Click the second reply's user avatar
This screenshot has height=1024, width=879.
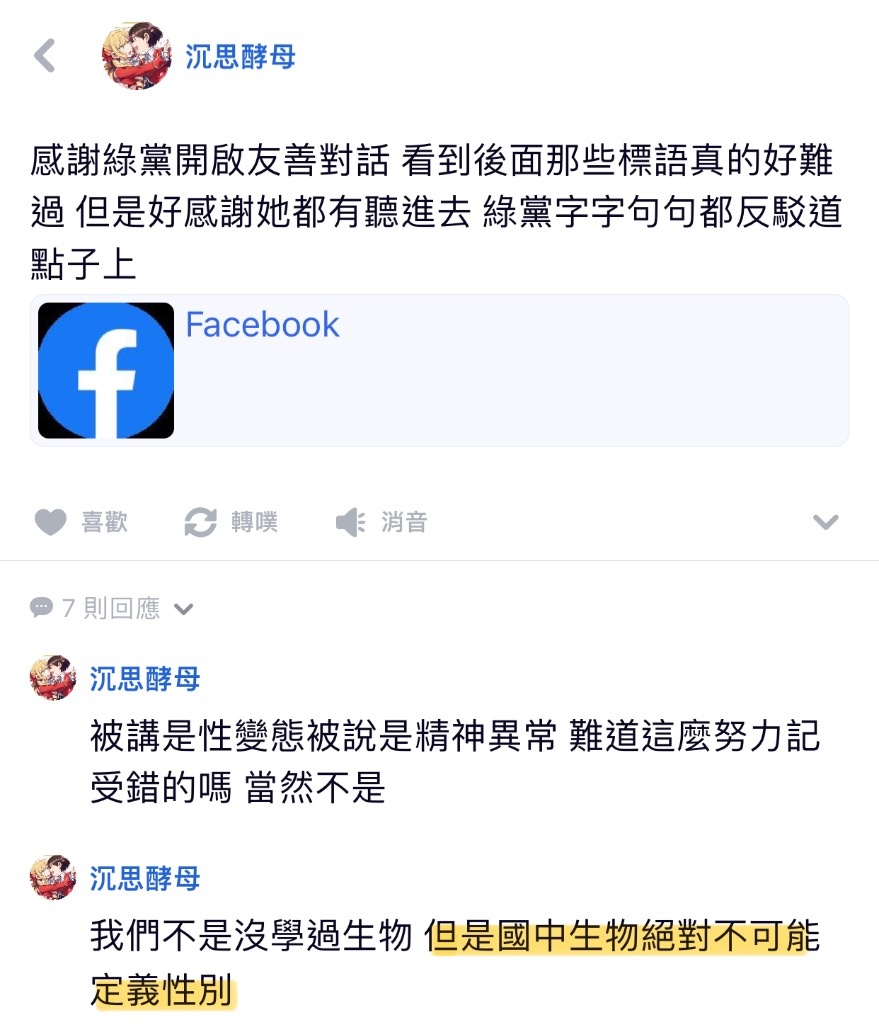pos(53,877)
